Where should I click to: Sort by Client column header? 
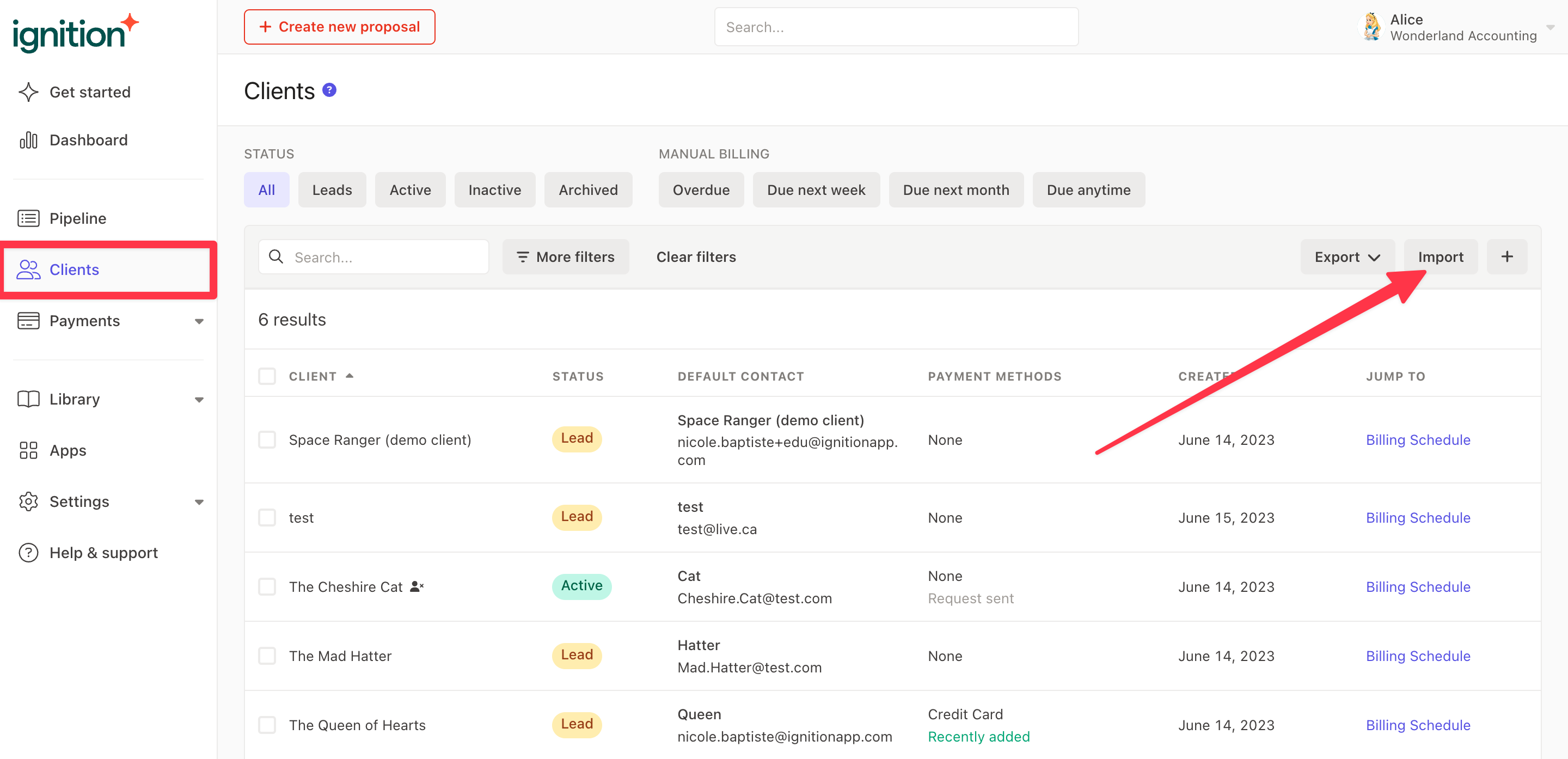tap(313, 376)
